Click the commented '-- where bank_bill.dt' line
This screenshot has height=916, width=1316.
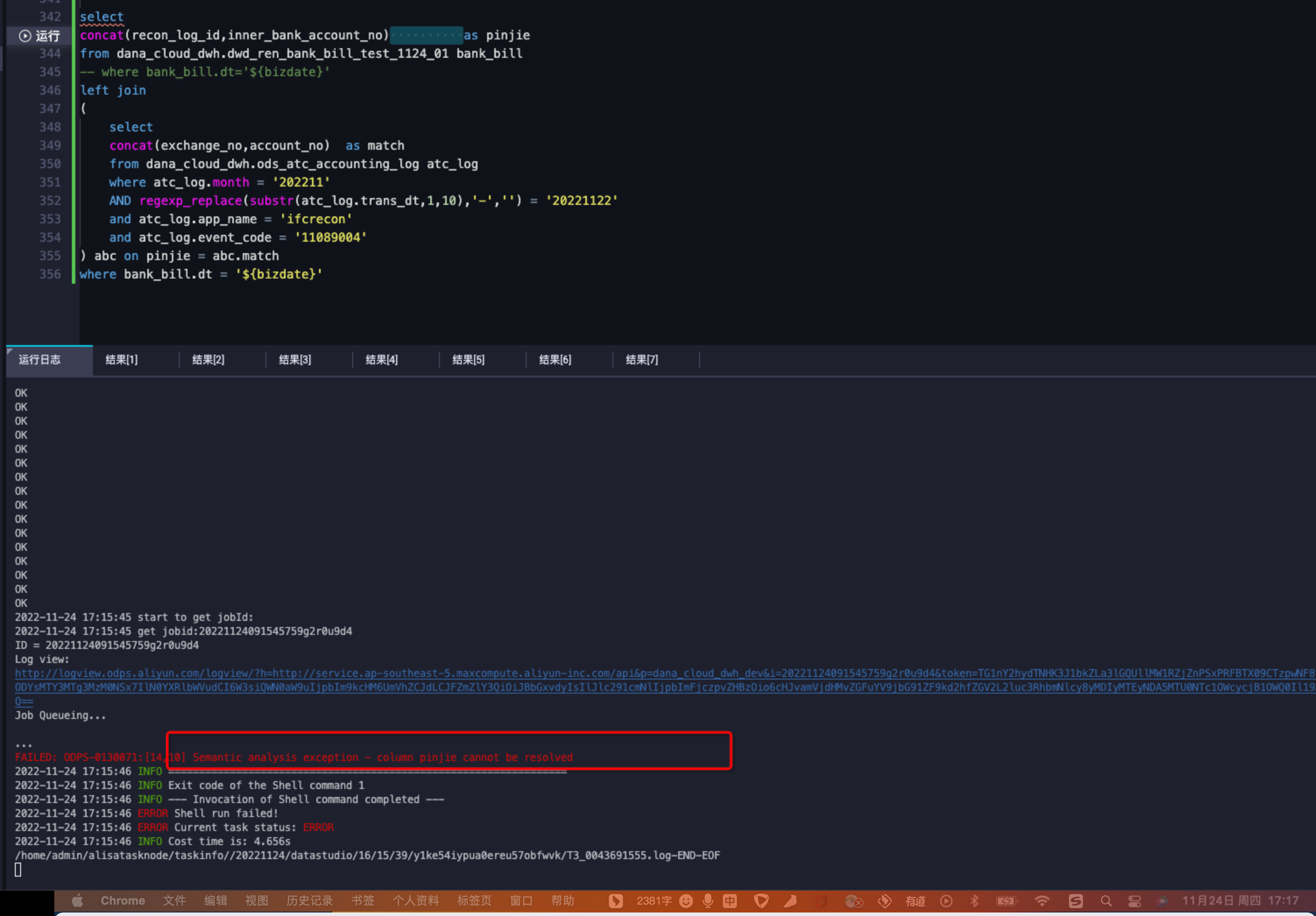pyautogui.click(x=205, y=72)
